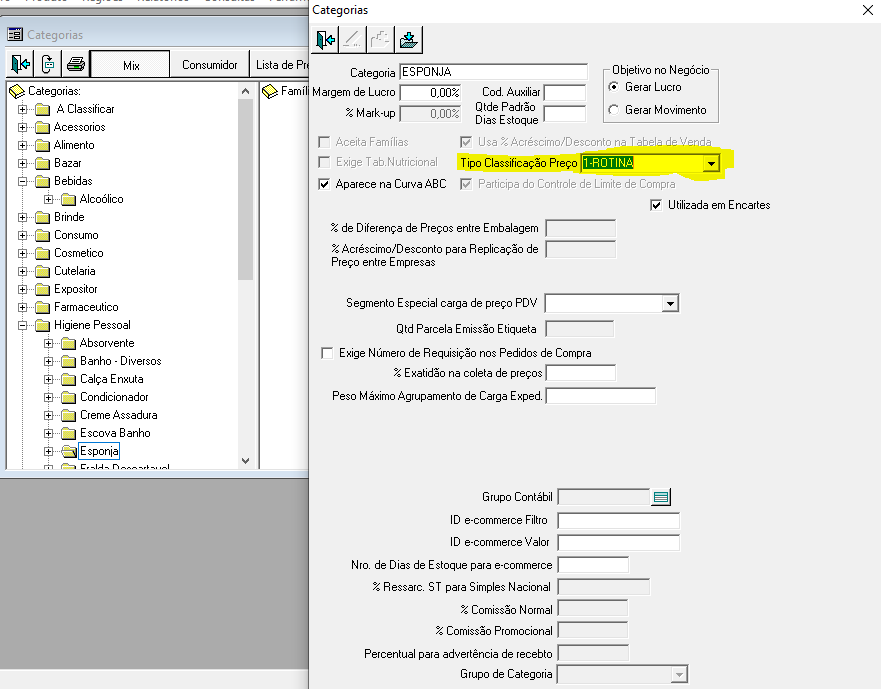Screen dimensions: 881x689
Task: Click the Cod. Auxiliar field
Action: pyautogui.click(x=565, y=92)
